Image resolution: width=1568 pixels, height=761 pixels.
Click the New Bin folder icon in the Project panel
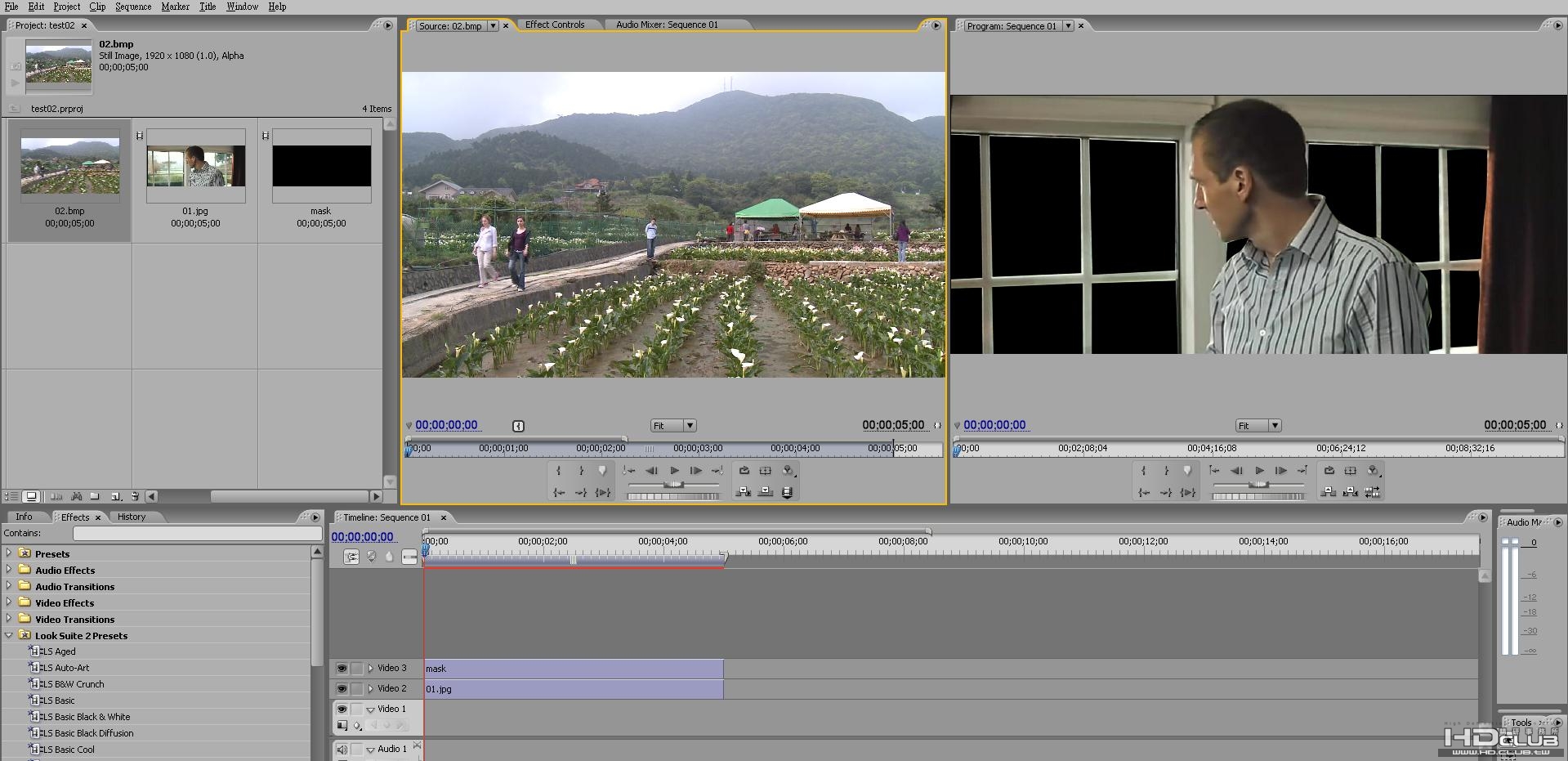coord(95,496)
